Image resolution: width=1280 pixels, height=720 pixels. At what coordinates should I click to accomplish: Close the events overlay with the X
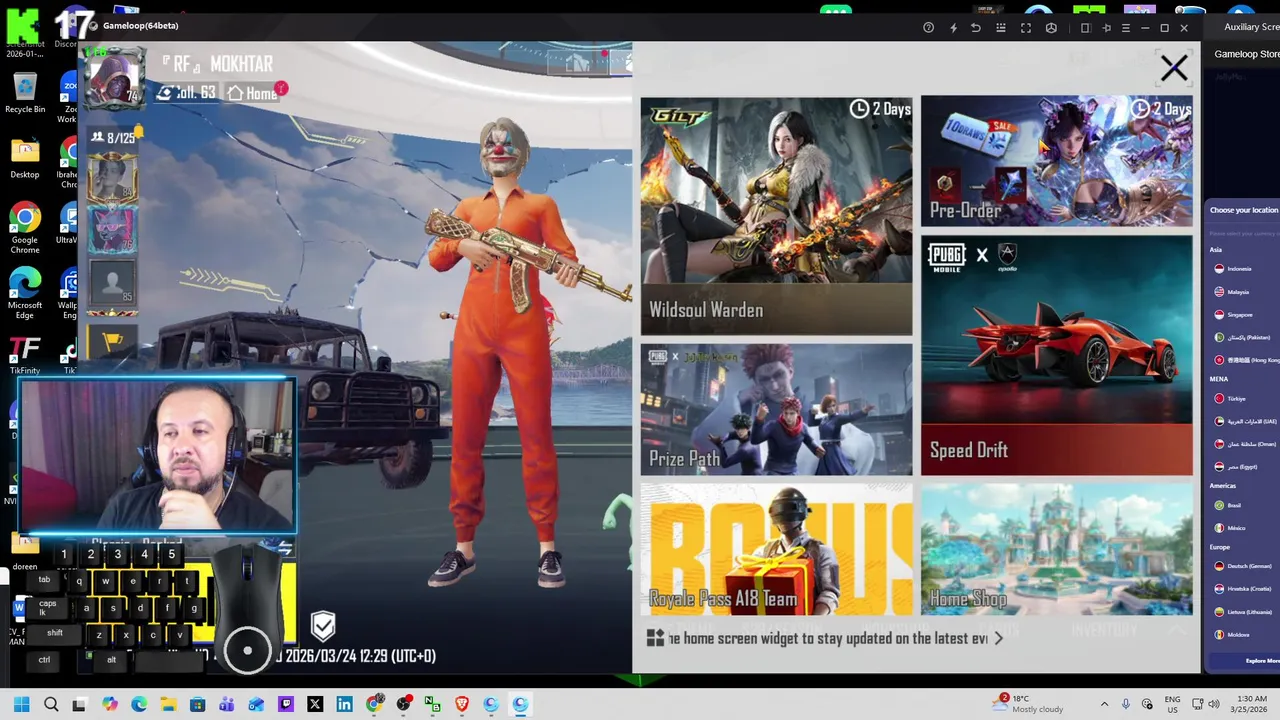tap(1173, 68)
